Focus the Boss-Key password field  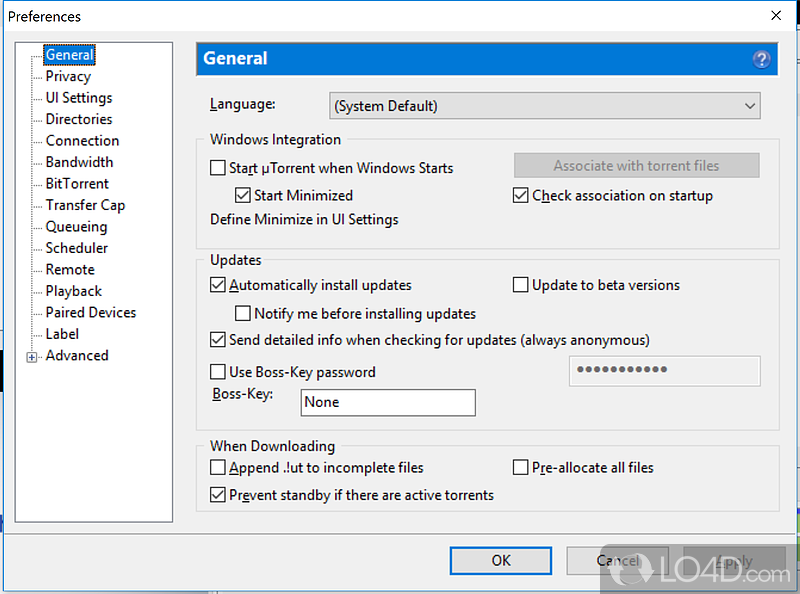pos(664,371)
